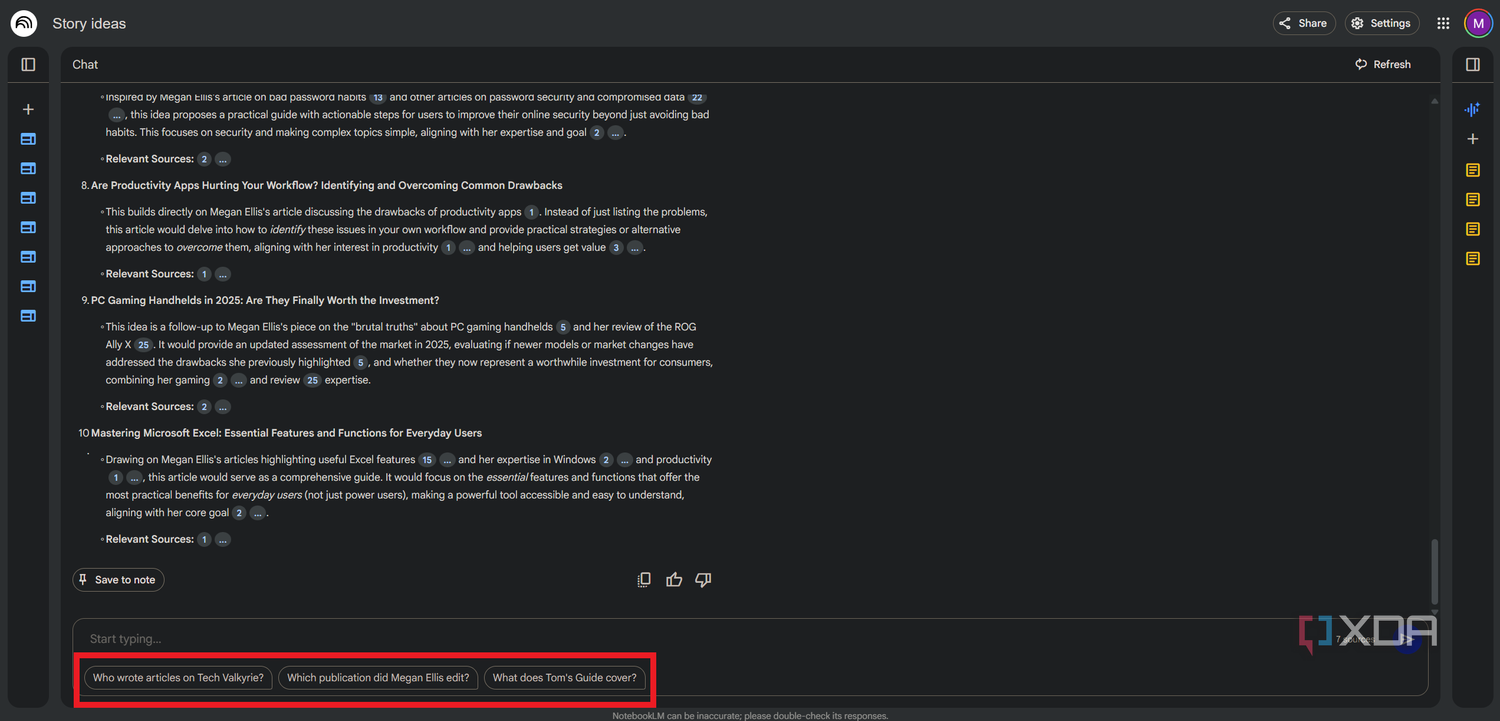1500x721 pixels.
Task: Click the Save to note button
Action: pyautogui.click(x=118, y=580)
